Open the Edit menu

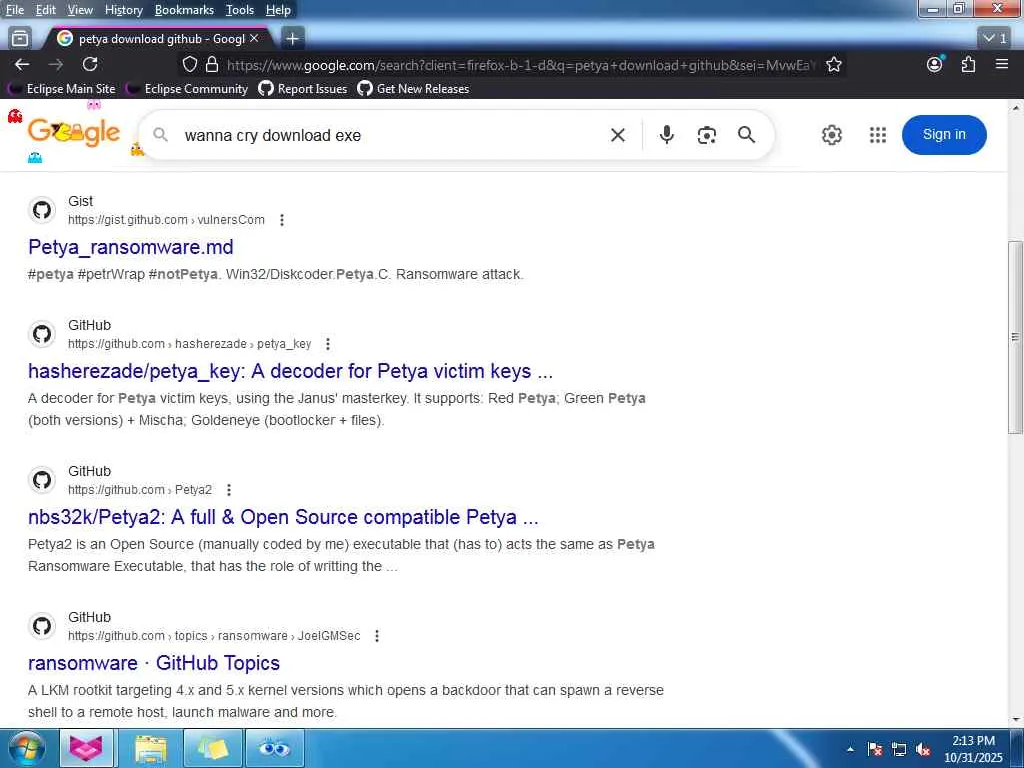pyautogui.click(x=46, y=10)
